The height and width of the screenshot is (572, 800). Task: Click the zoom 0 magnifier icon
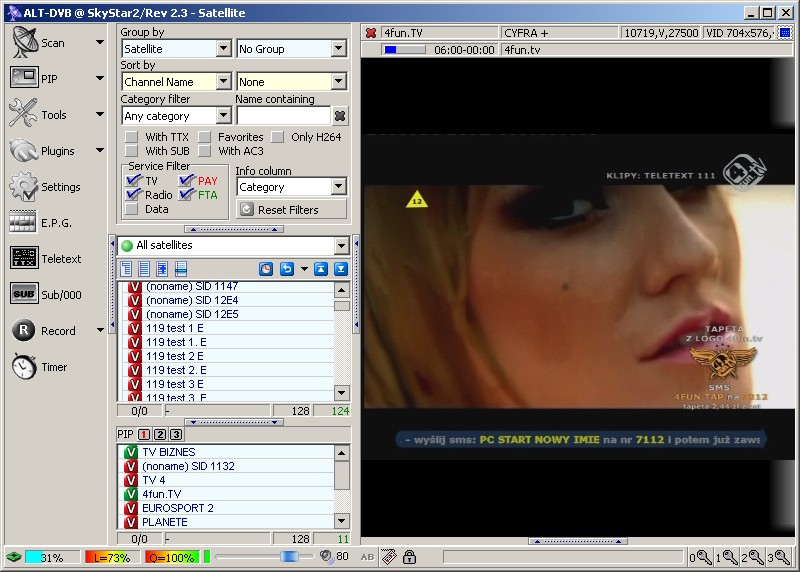[x=701, y=557]
